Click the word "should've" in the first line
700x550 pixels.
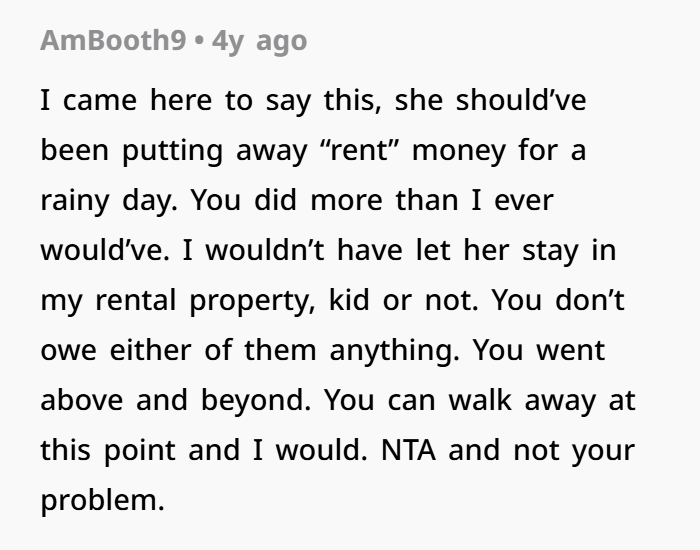(521, 100)
